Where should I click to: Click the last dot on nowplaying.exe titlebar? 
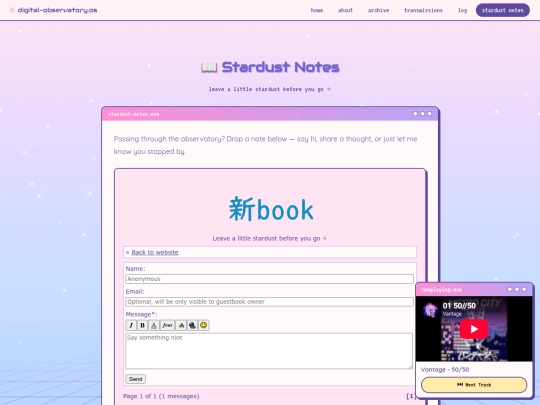[x=524, y=289]
